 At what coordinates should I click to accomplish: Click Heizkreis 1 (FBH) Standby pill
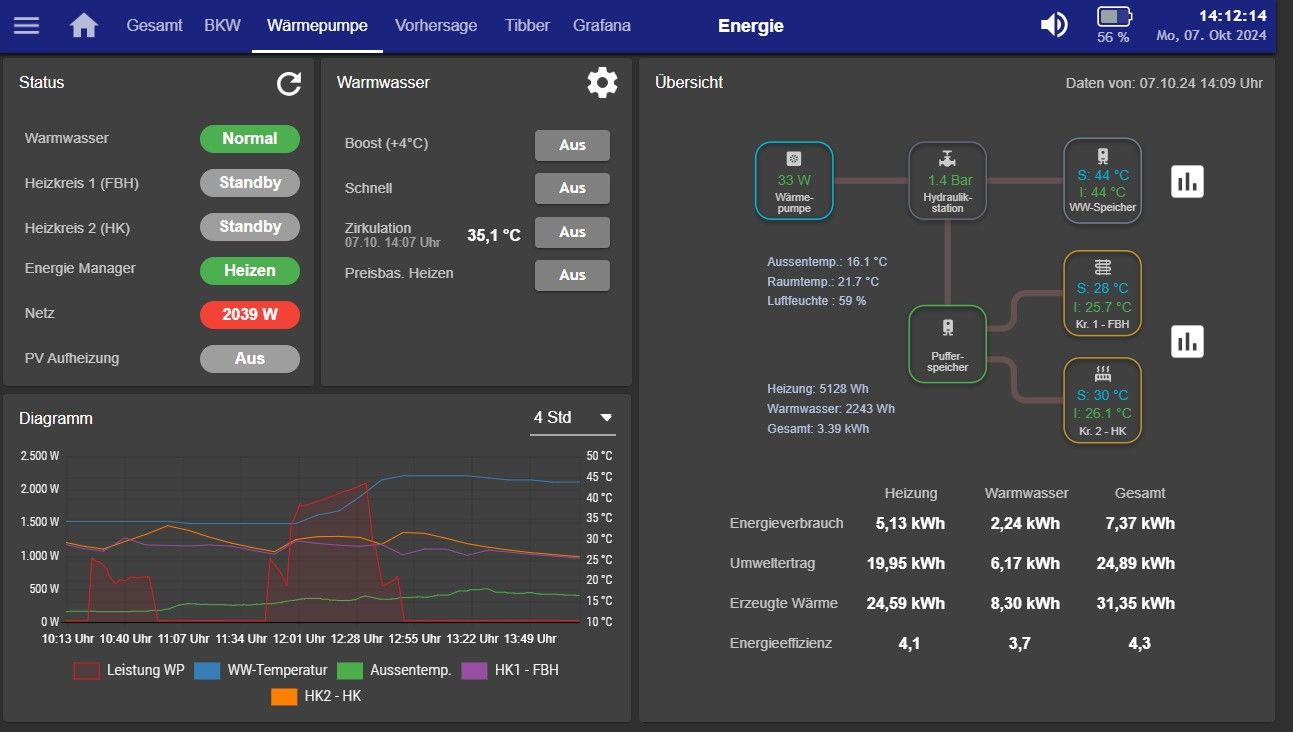point(250,183)
